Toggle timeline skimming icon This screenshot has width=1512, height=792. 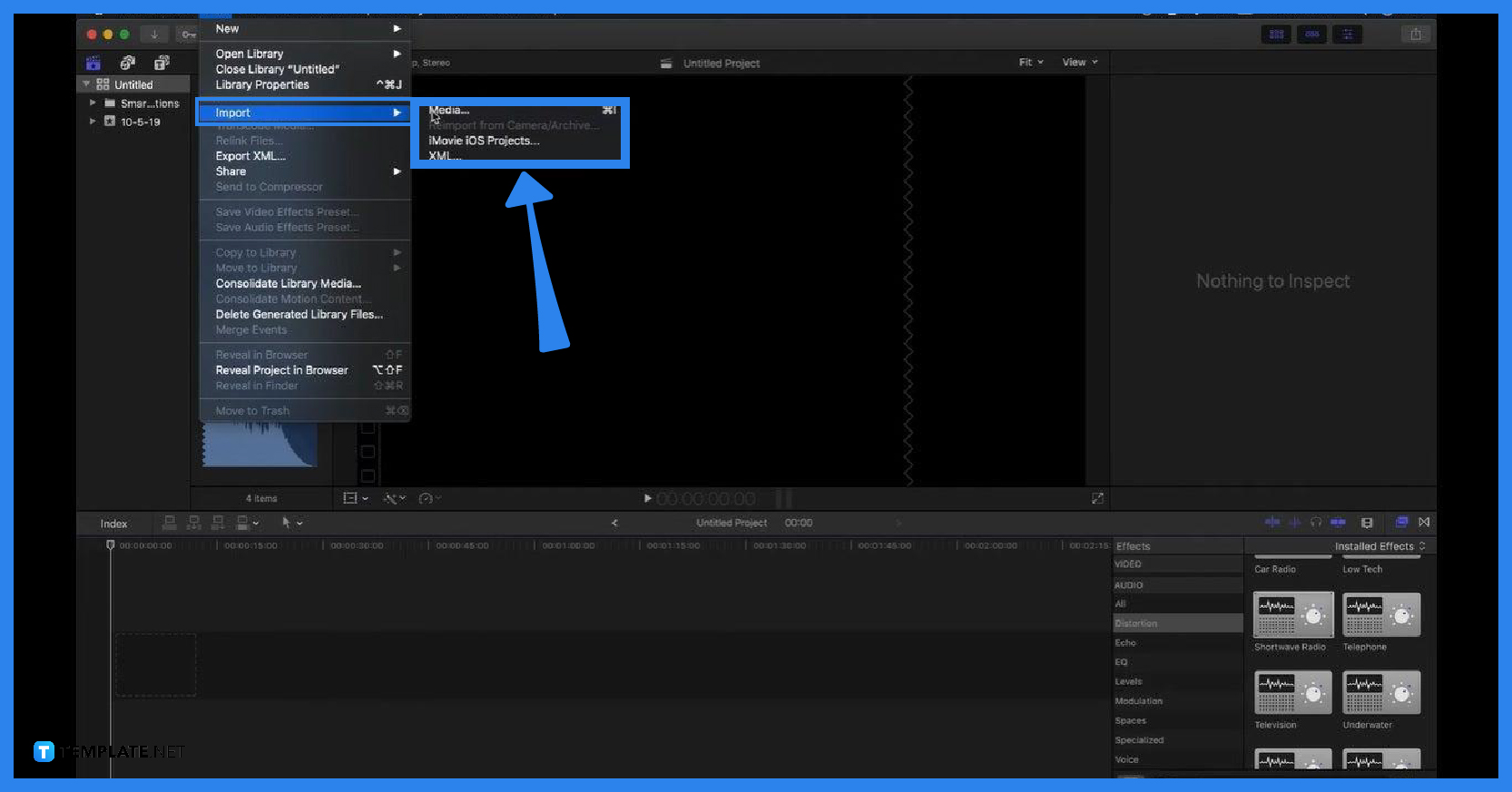pos(1272,522)
